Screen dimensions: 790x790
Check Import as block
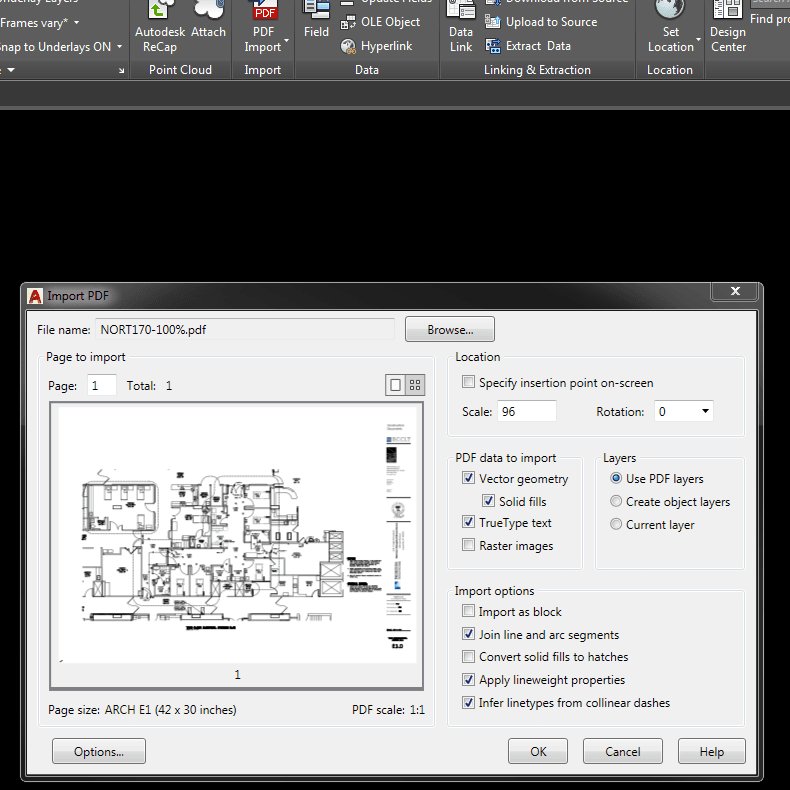(468, 611)
